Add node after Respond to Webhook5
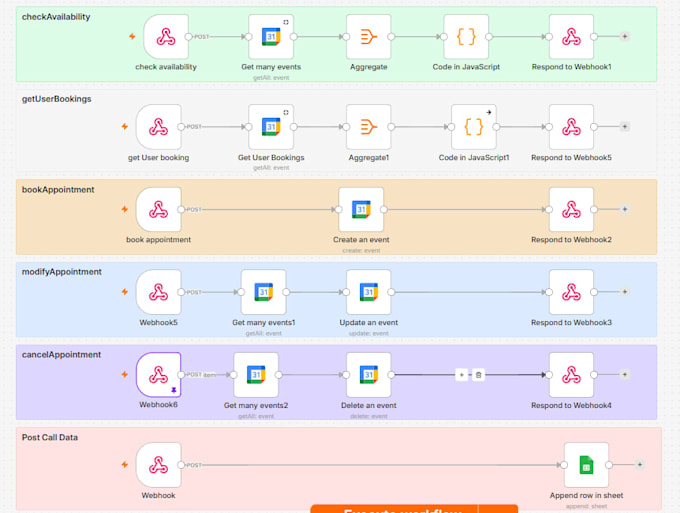This screenshot has width=680, height=513. [x=625, y=127]
